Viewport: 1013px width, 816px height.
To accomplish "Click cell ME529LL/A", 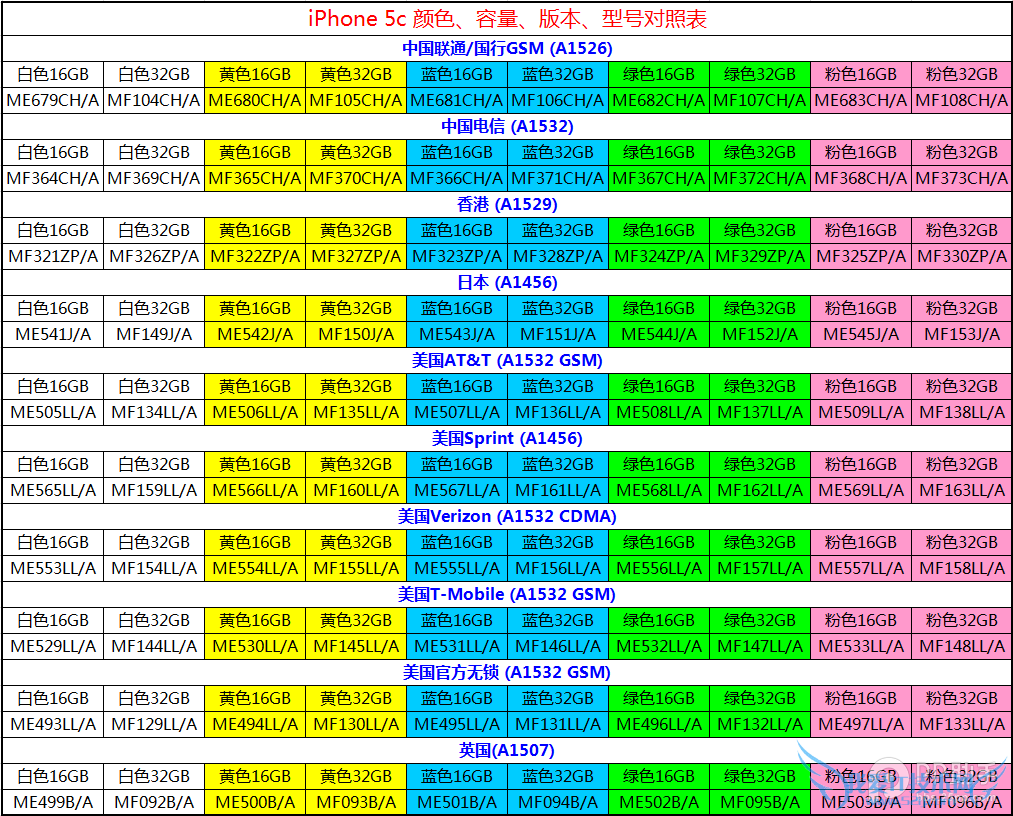I will point(53,647).
